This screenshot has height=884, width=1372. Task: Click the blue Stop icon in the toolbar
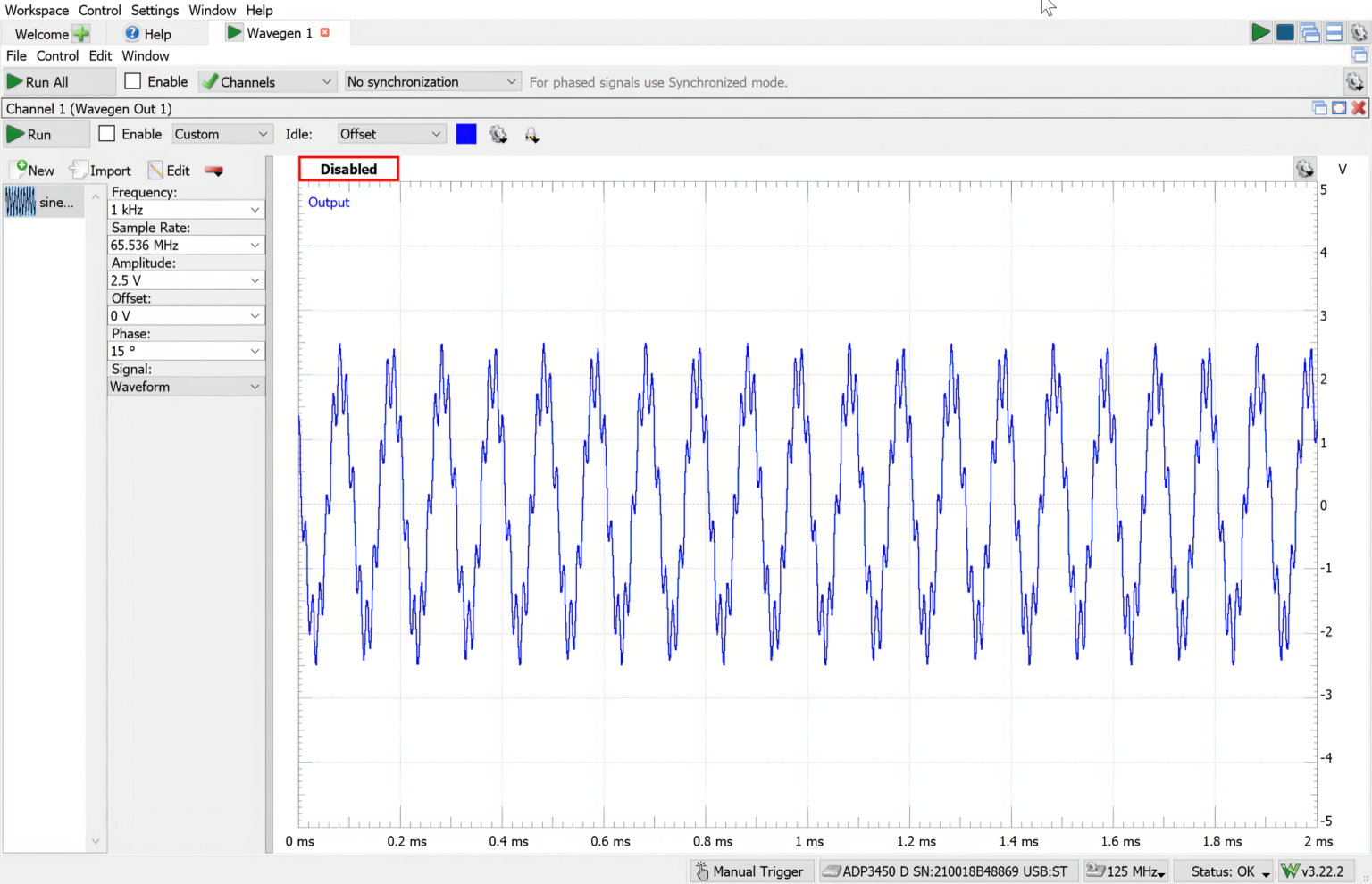(x=1284, y=31)
